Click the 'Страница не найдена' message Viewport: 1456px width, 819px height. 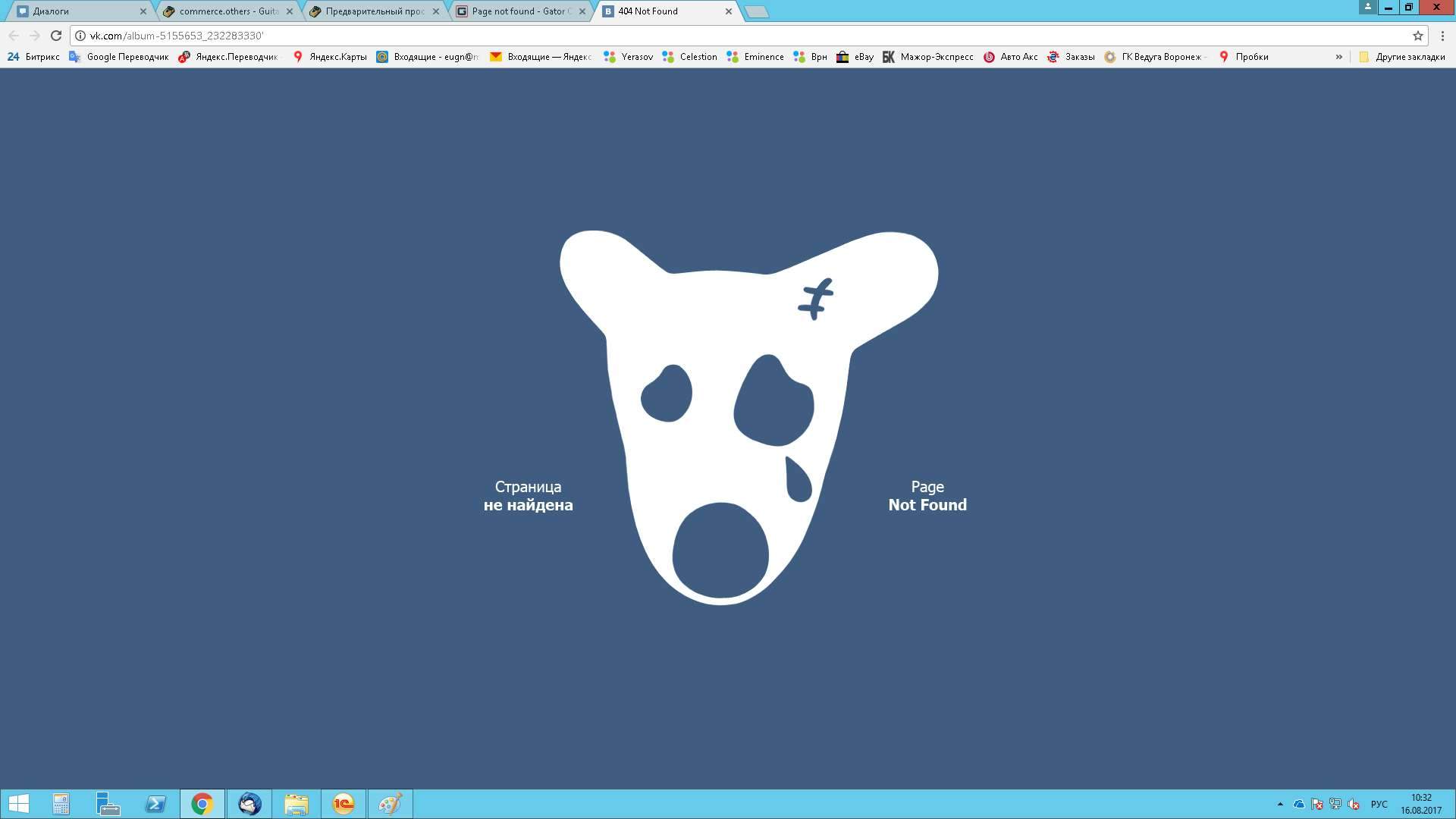point(529,496)
